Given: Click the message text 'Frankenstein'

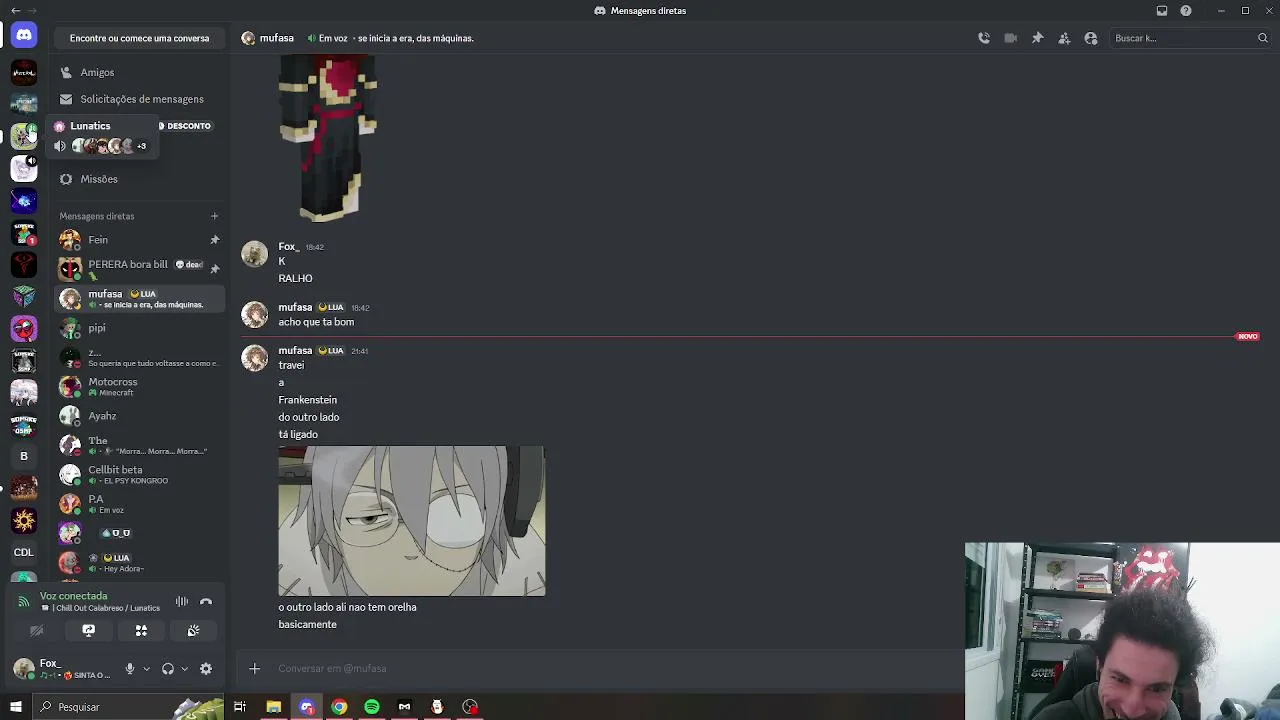Looking at the screenshot, I should pyautogui.click(x=307, y=400).
